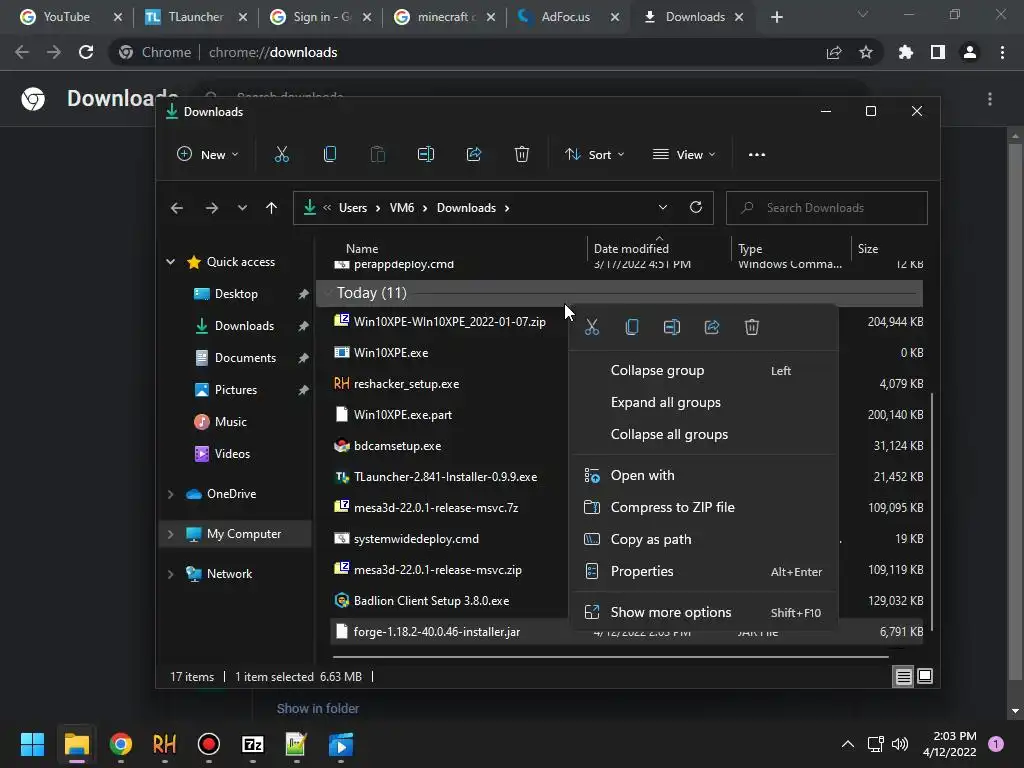The height and width of the screenshot is (768, 1024).
Task: Open the address bar history dropdown
Action: tap(663, 208)
